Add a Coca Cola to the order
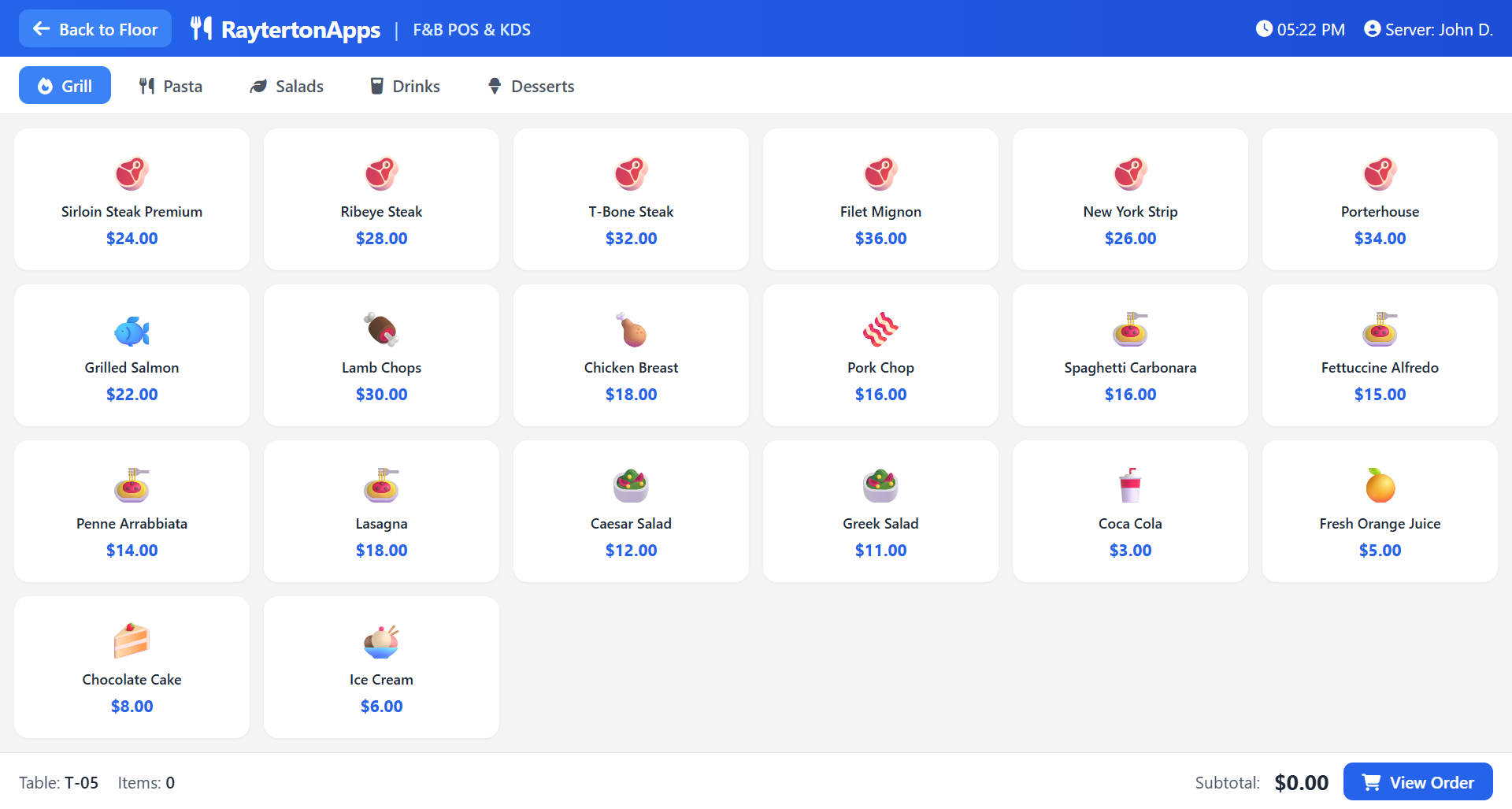Image resolution: width=1512 pixels, height=809 pixels. [1130, 510]
